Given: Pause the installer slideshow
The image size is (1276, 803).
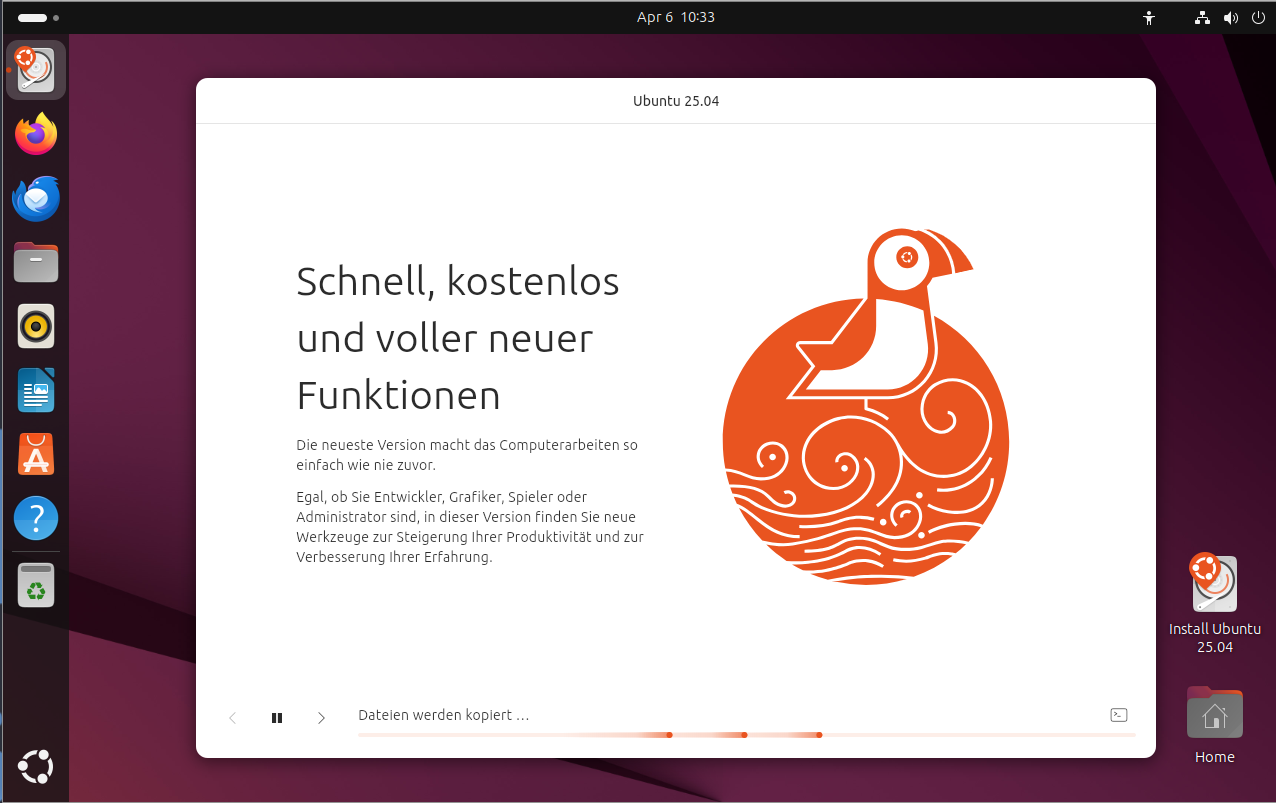Looking at the screenshot, I should (x=277, y=718).
